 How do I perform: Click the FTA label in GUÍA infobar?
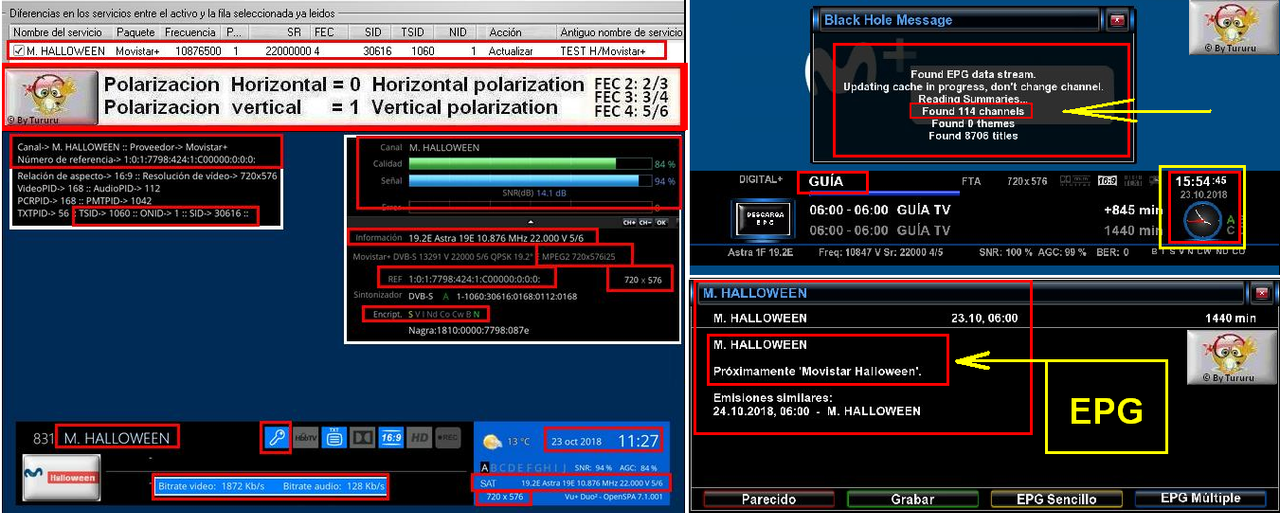coord(971,182)
